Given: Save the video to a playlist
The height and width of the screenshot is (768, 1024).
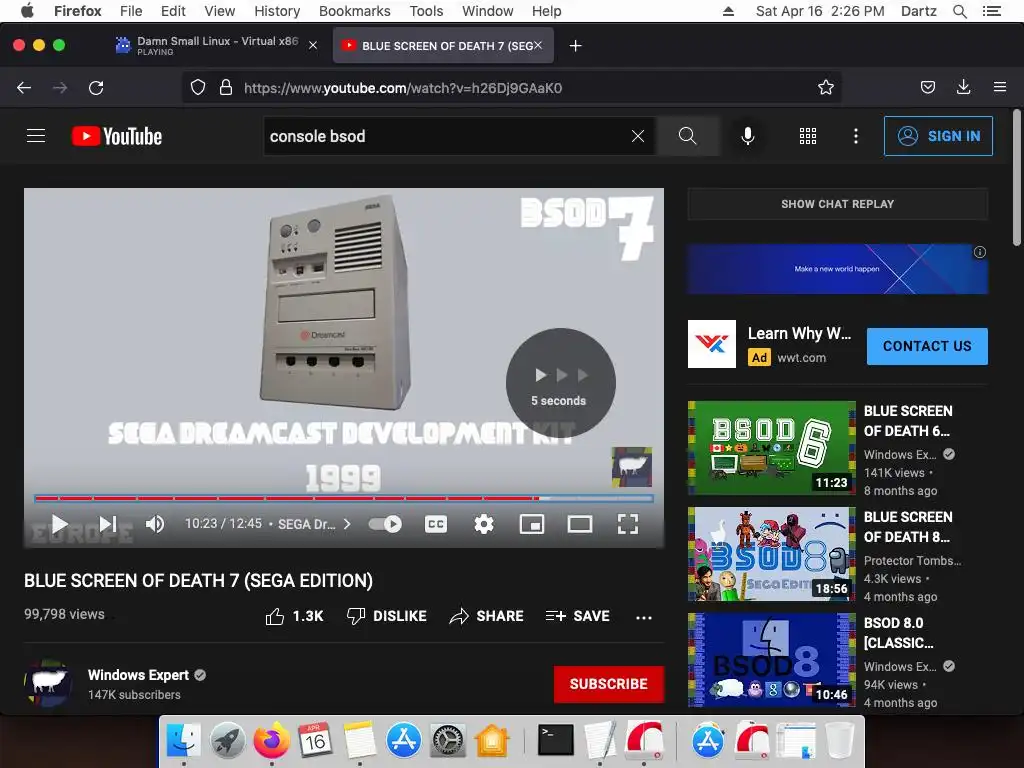Looking at the screenshot, I should tap(577, 616).
